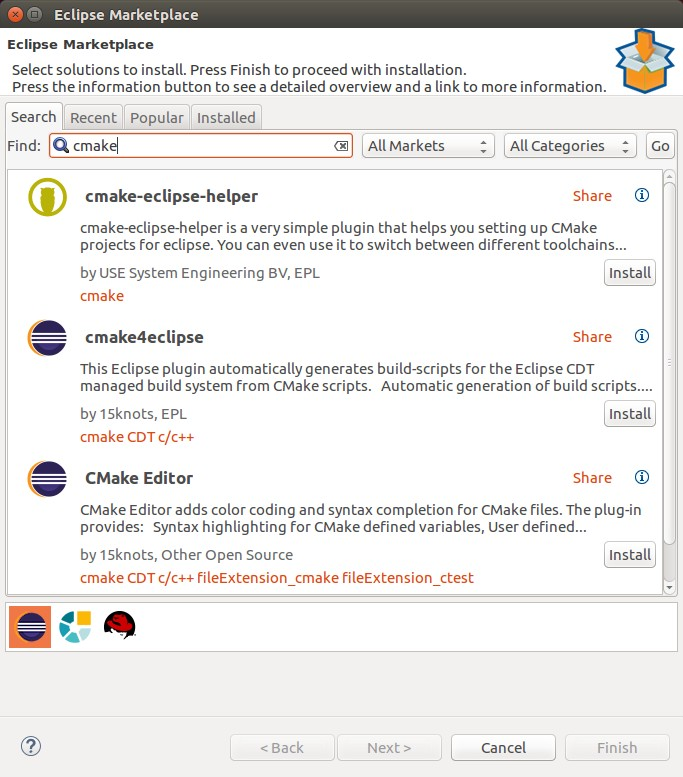The height and width of the screenshot is (777, 683).
Task: Click the results list vertical scrollbar thumb
Action: pos(669,364)
